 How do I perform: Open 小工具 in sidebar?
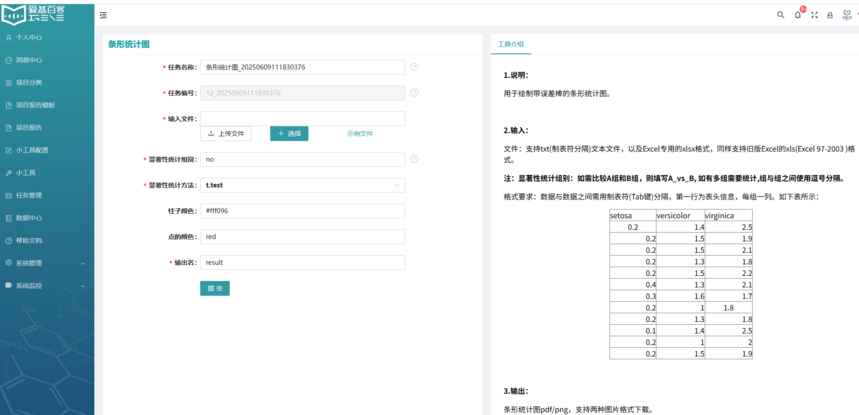click(26, 173)
